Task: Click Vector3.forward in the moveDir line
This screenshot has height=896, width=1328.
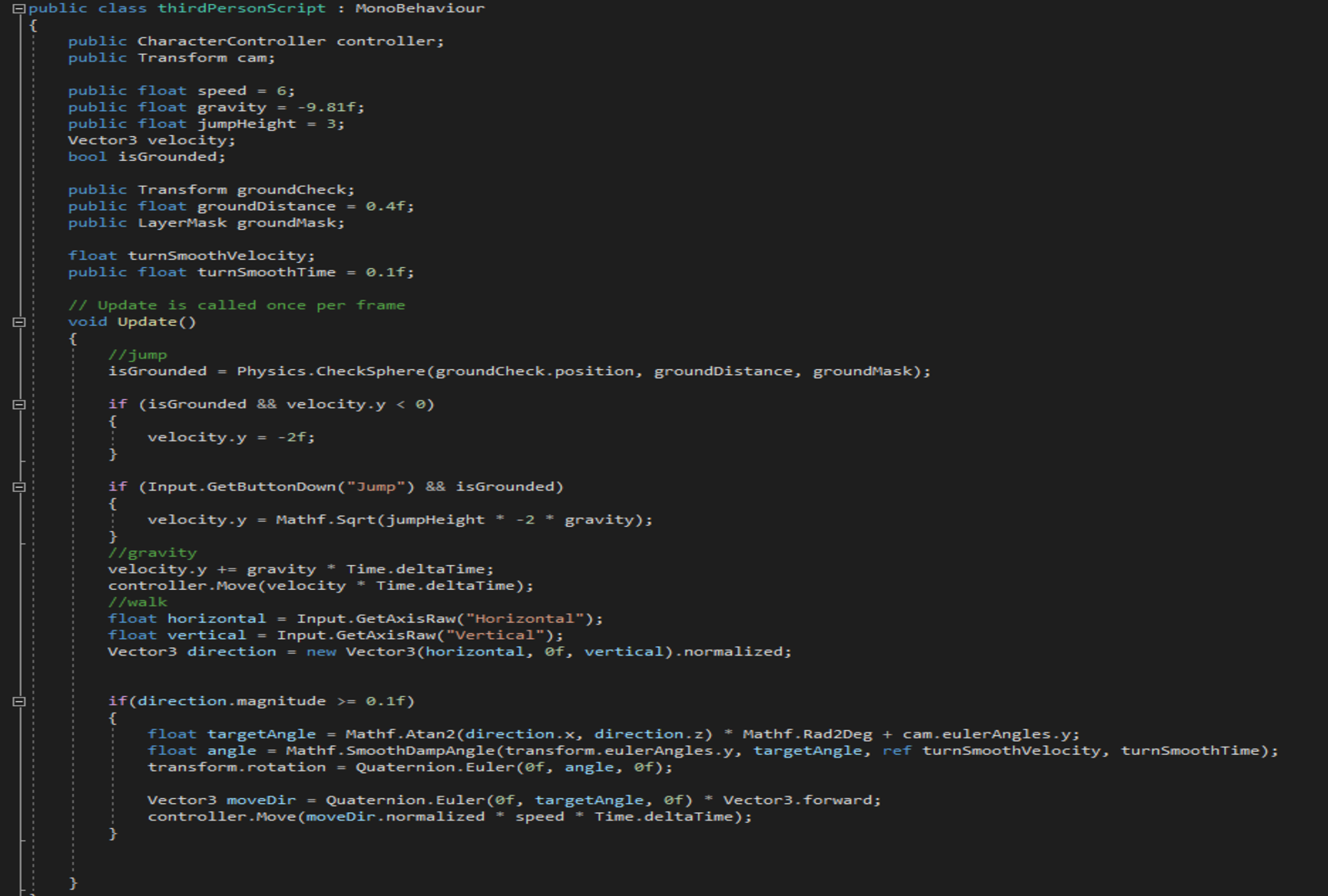Action: pos(799,801)
